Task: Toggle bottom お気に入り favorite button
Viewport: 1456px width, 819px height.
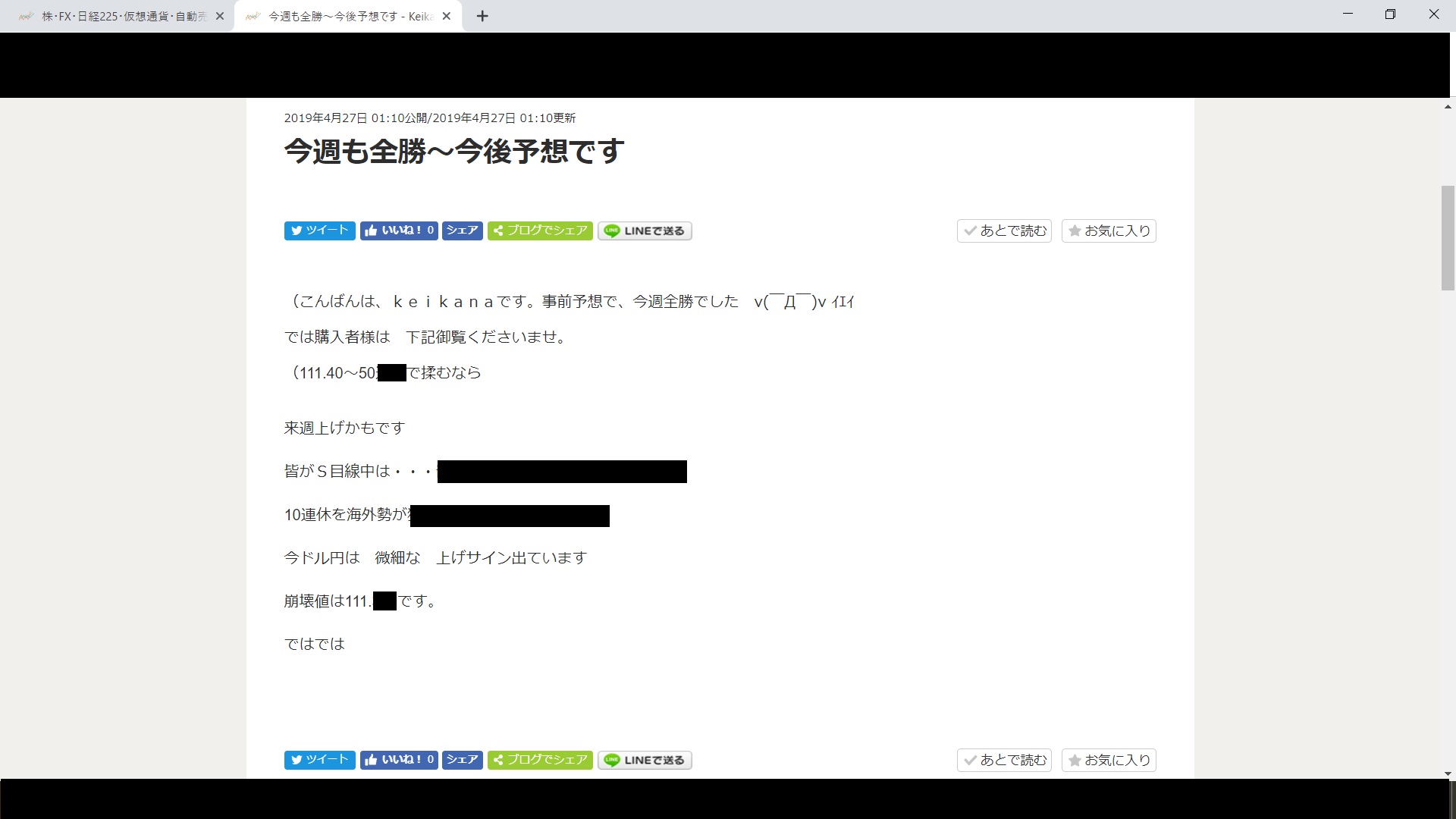Action: (1109, 760)
